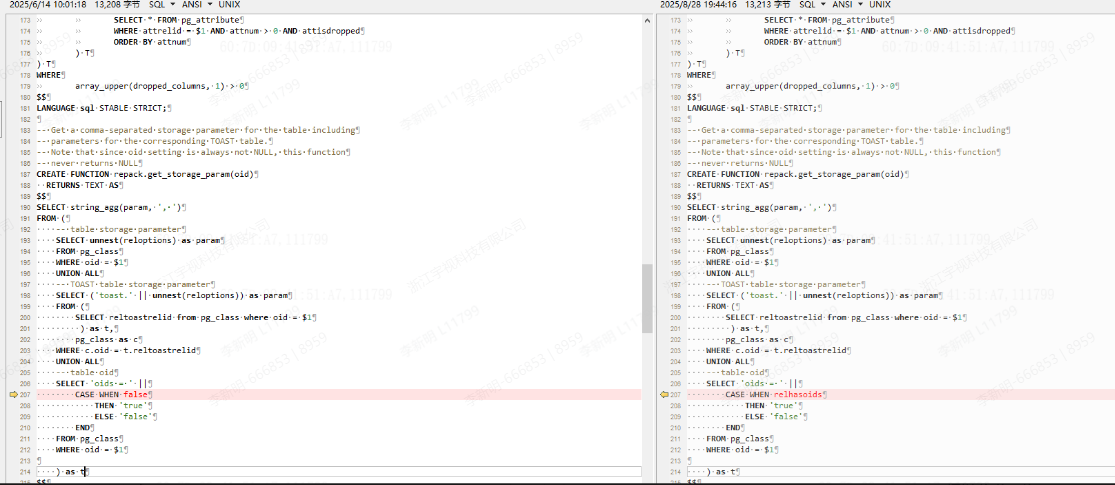This screenshot has height=485, width=1115.
Task: Click 'SELECT string_agg(param, ', ')' in left pane
Action: click(x=108, y=208)
